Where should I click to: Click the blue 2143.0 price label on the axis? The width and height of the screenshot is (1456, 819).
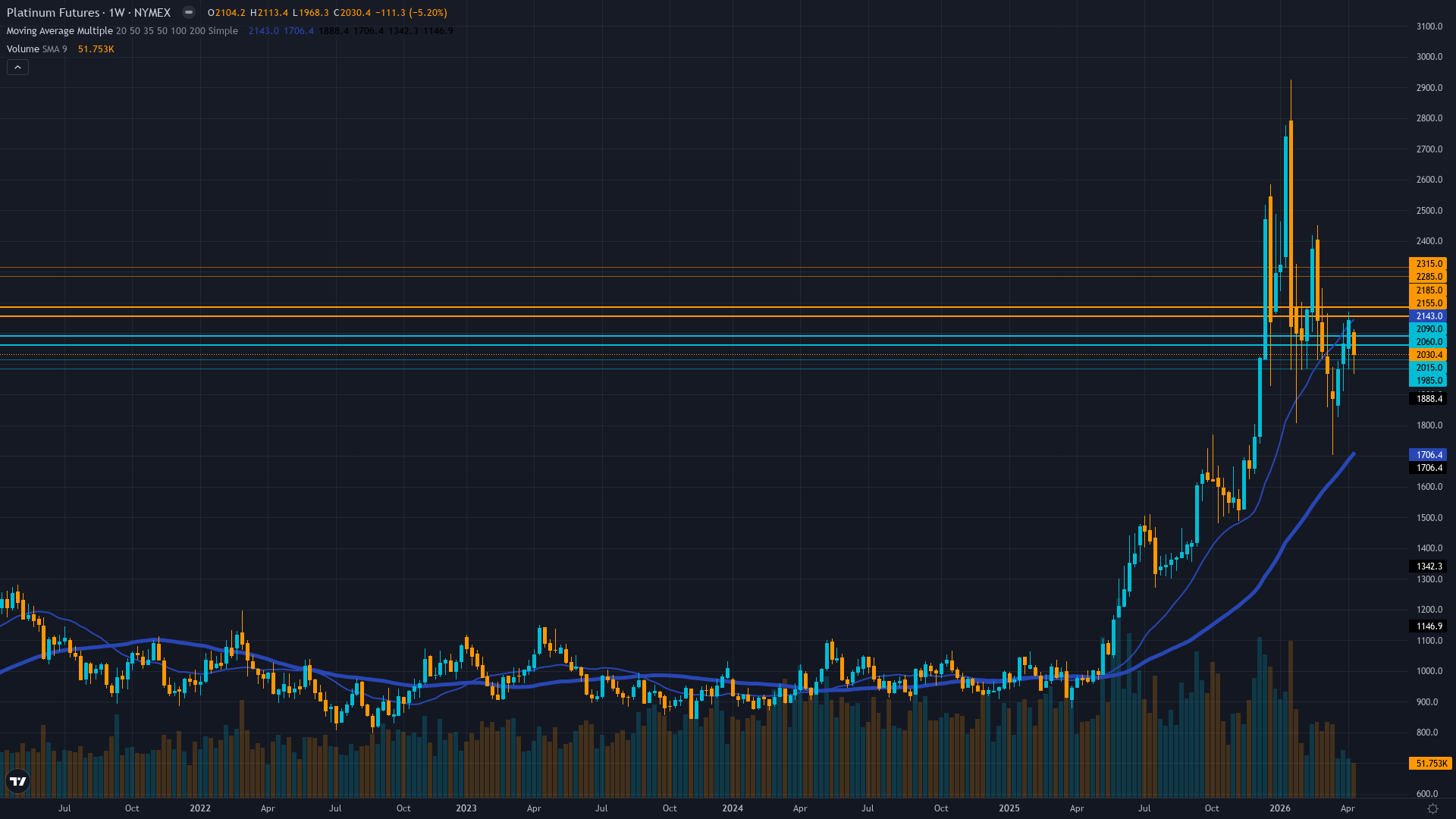pos(1429,316)
